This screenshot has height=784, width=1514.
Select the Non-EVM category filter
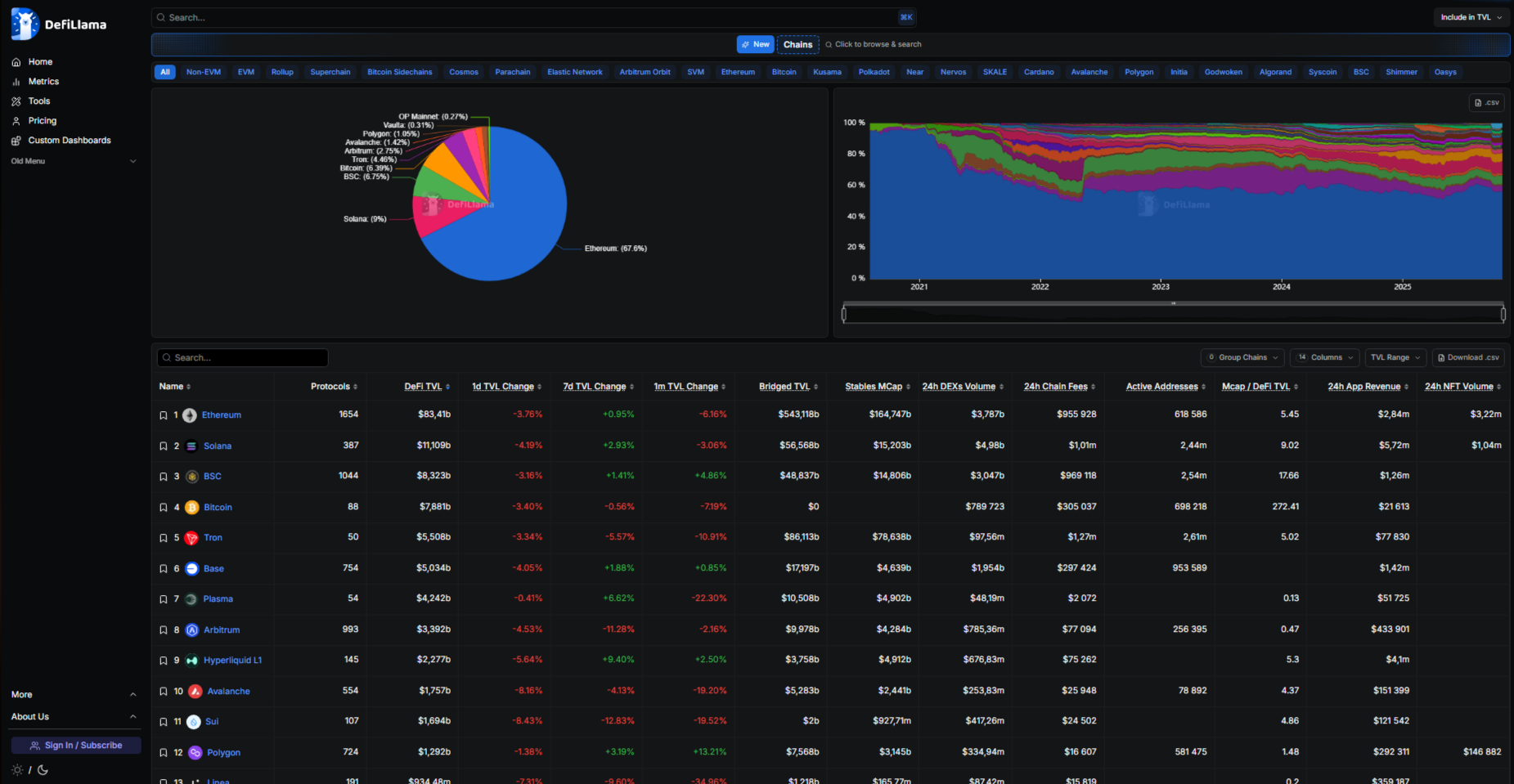(x=203, y=72)
